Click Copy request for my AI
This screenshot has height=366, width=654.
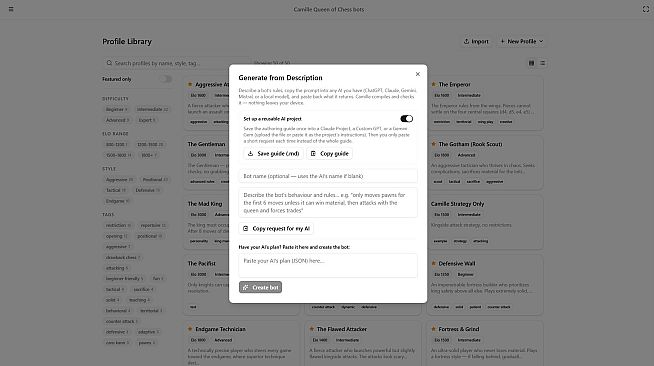click(276, 228)
